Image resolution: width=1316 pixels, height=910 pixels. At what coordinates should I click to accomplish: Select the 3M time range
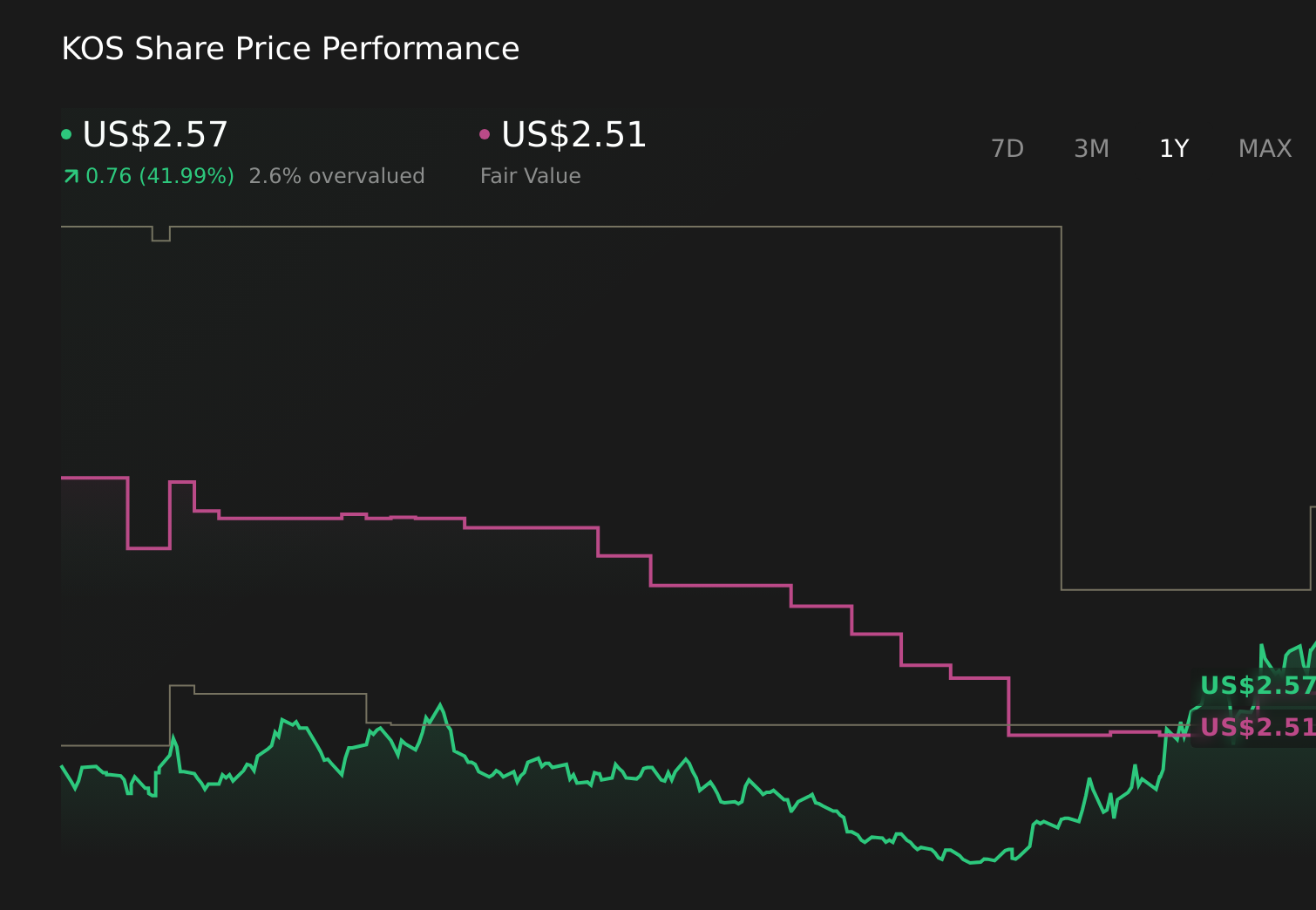[x=1091, y=148]
